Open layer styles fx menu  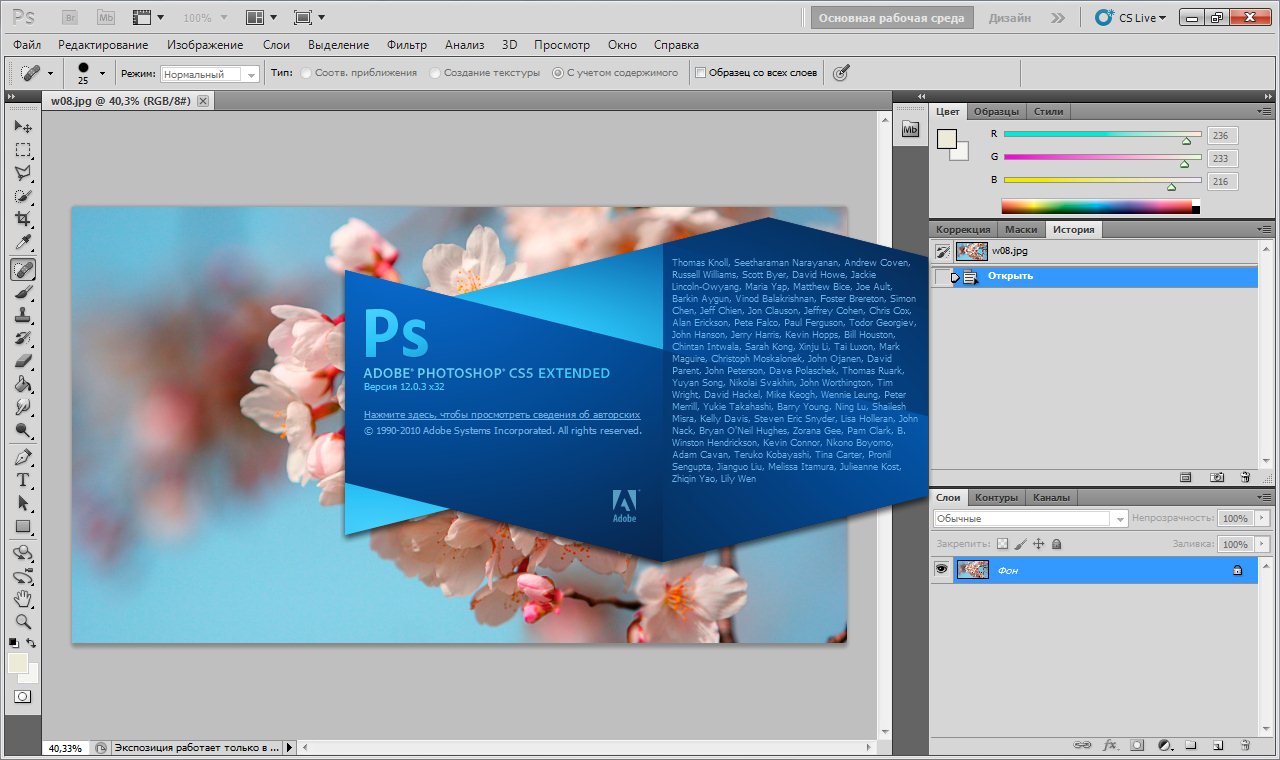tap(1110, 745)
